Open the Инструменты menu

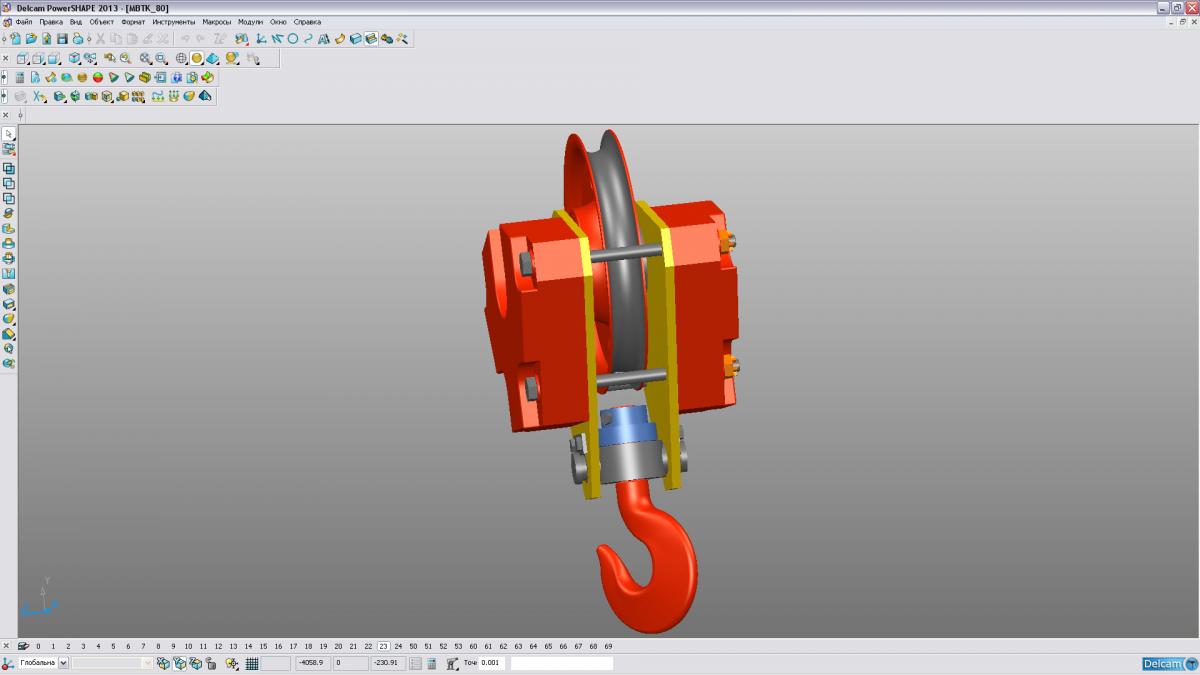click(x=174, y=21)
